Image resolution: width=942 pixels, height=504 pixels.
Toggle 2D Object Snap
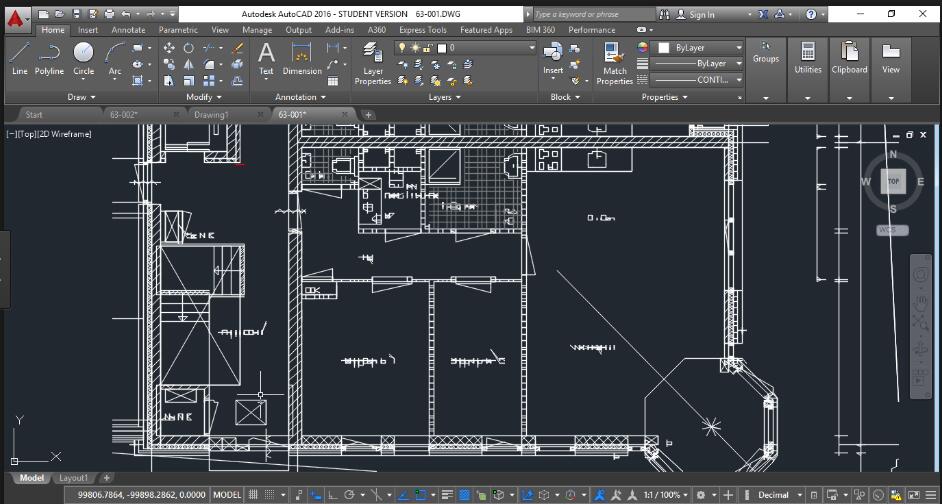coord(420,495)
